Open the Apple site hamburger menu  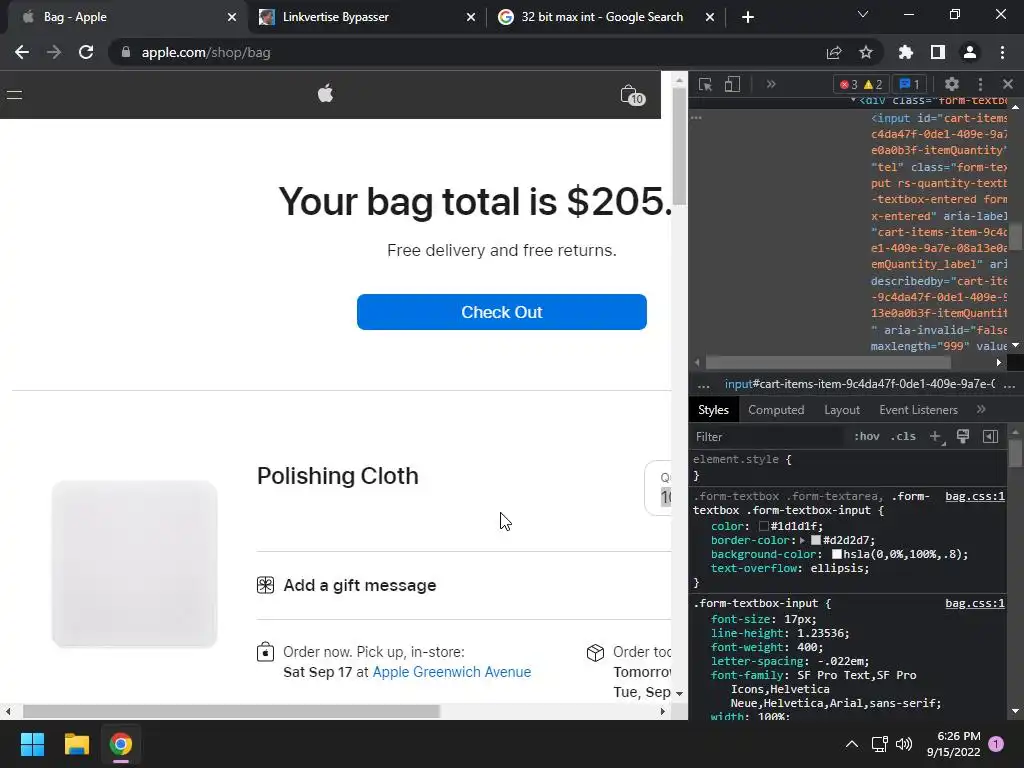(x=14, y=95)
